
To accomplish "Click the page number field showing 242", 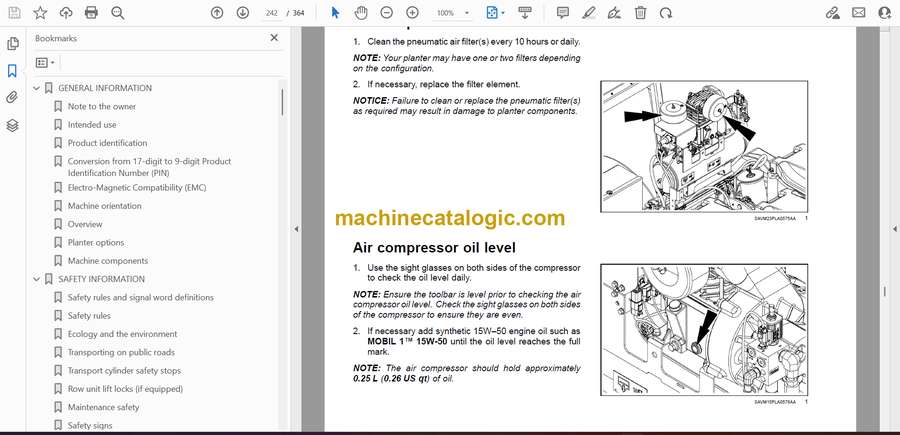I will coord(273,13).
